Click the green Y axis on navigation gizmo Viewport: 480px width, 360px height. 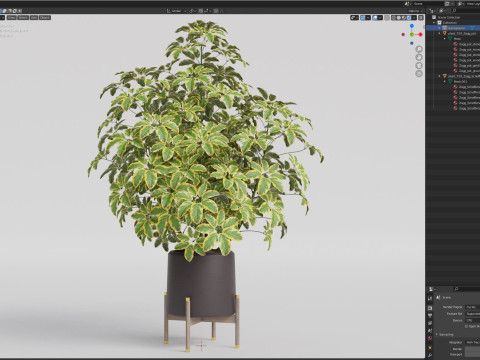(x=412, y=34)
